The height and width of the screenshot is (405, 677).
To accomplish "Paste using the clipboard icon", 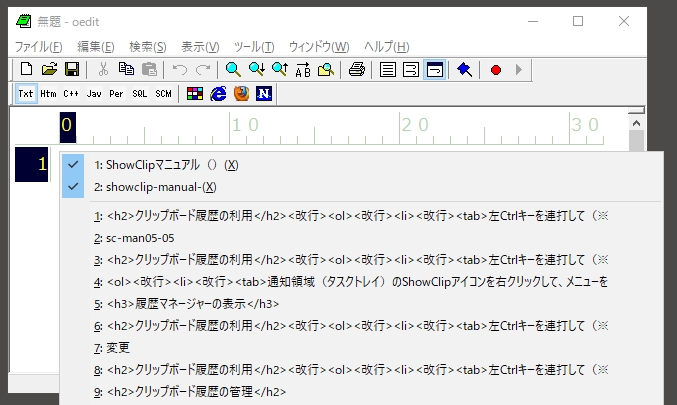I will 149,69.
